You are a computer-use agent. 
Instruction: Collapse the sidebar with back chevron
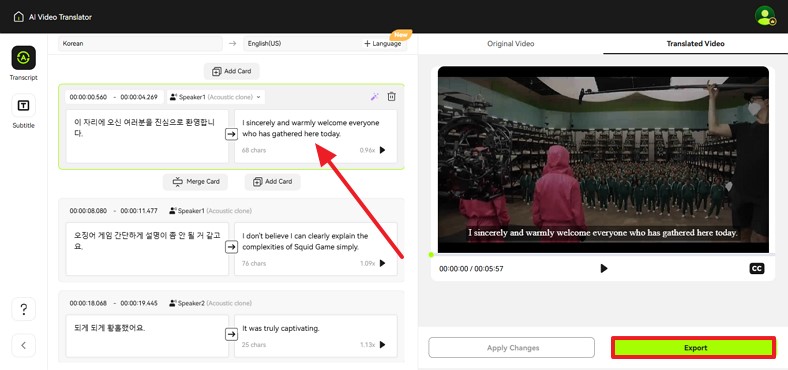[24, 345]
